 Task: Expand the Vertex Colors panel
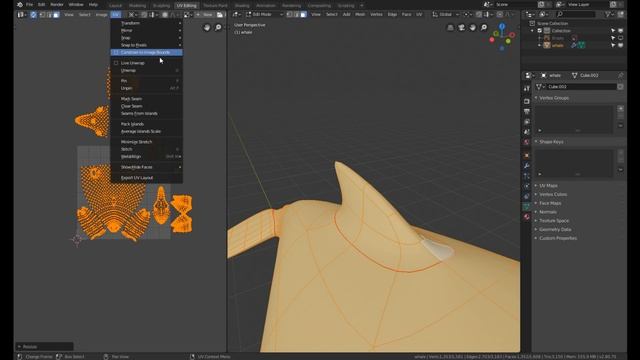(553, 194)
